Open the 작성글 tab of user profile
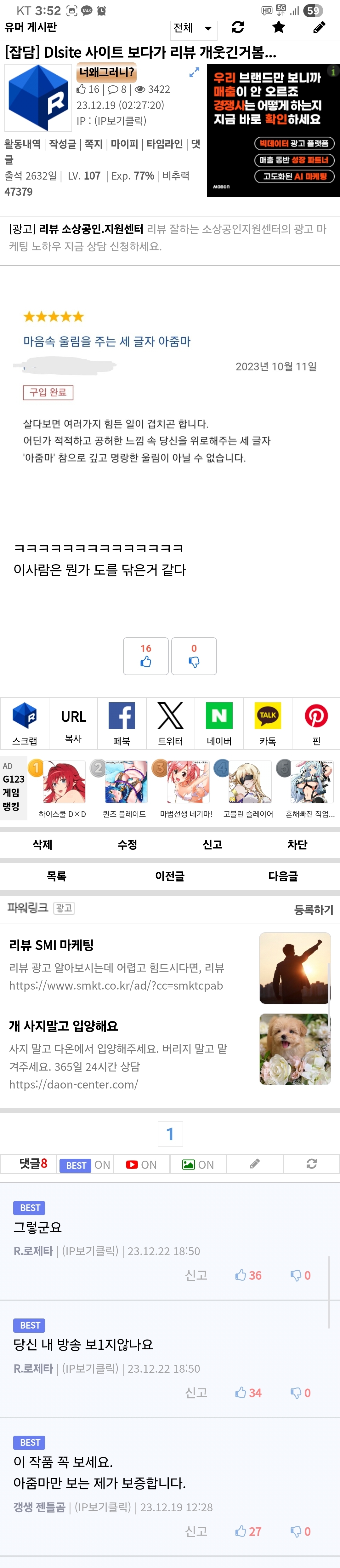 point(63,144)
